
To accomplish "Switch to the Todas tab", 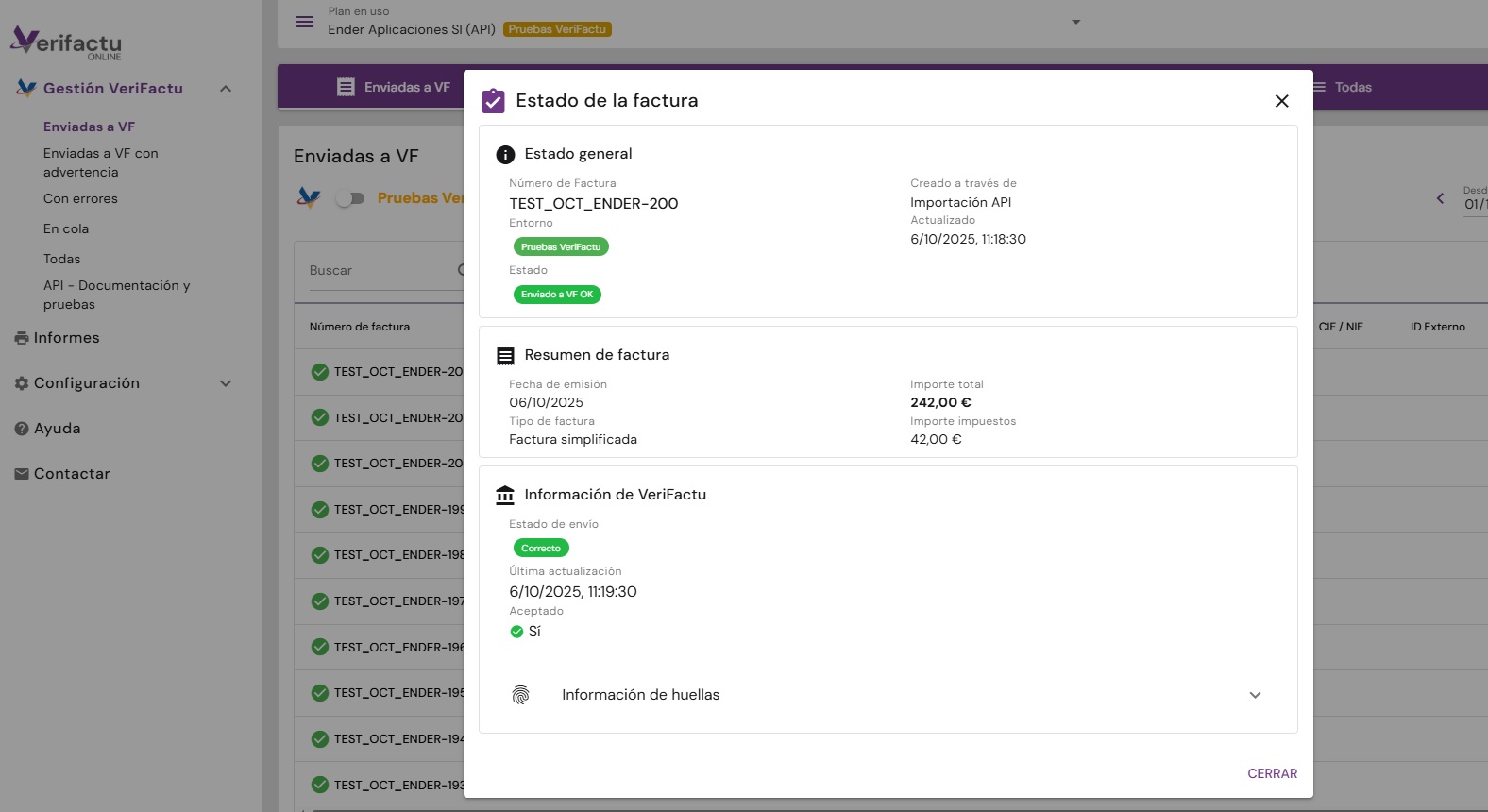I will 1342,87.
